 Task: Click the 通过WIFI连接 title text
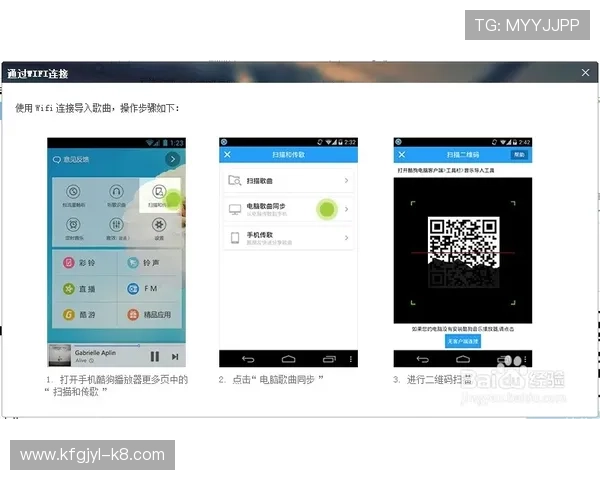point(38,74)
